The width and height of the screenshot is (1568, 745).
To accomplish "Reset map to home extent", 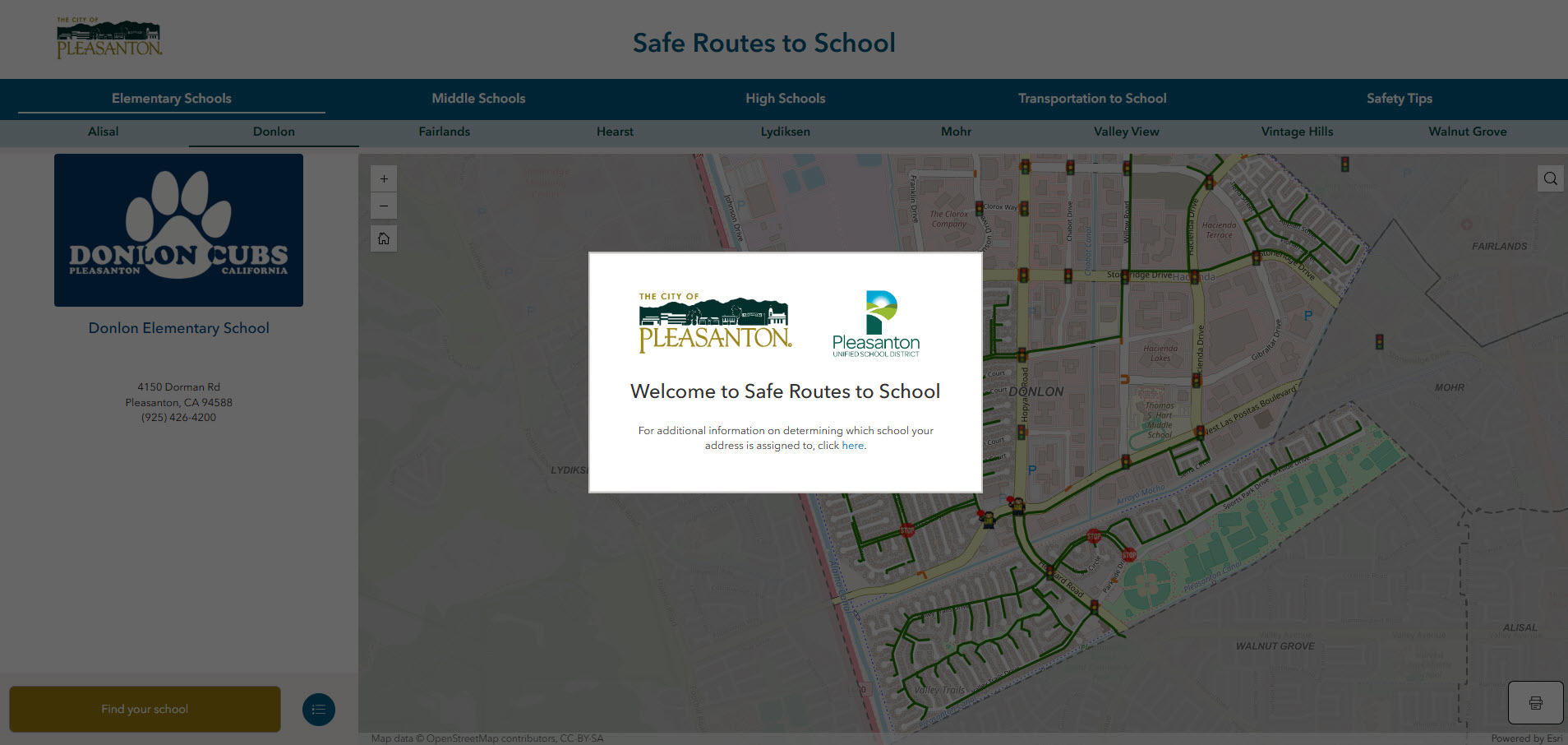I will [x=384, y=238].
